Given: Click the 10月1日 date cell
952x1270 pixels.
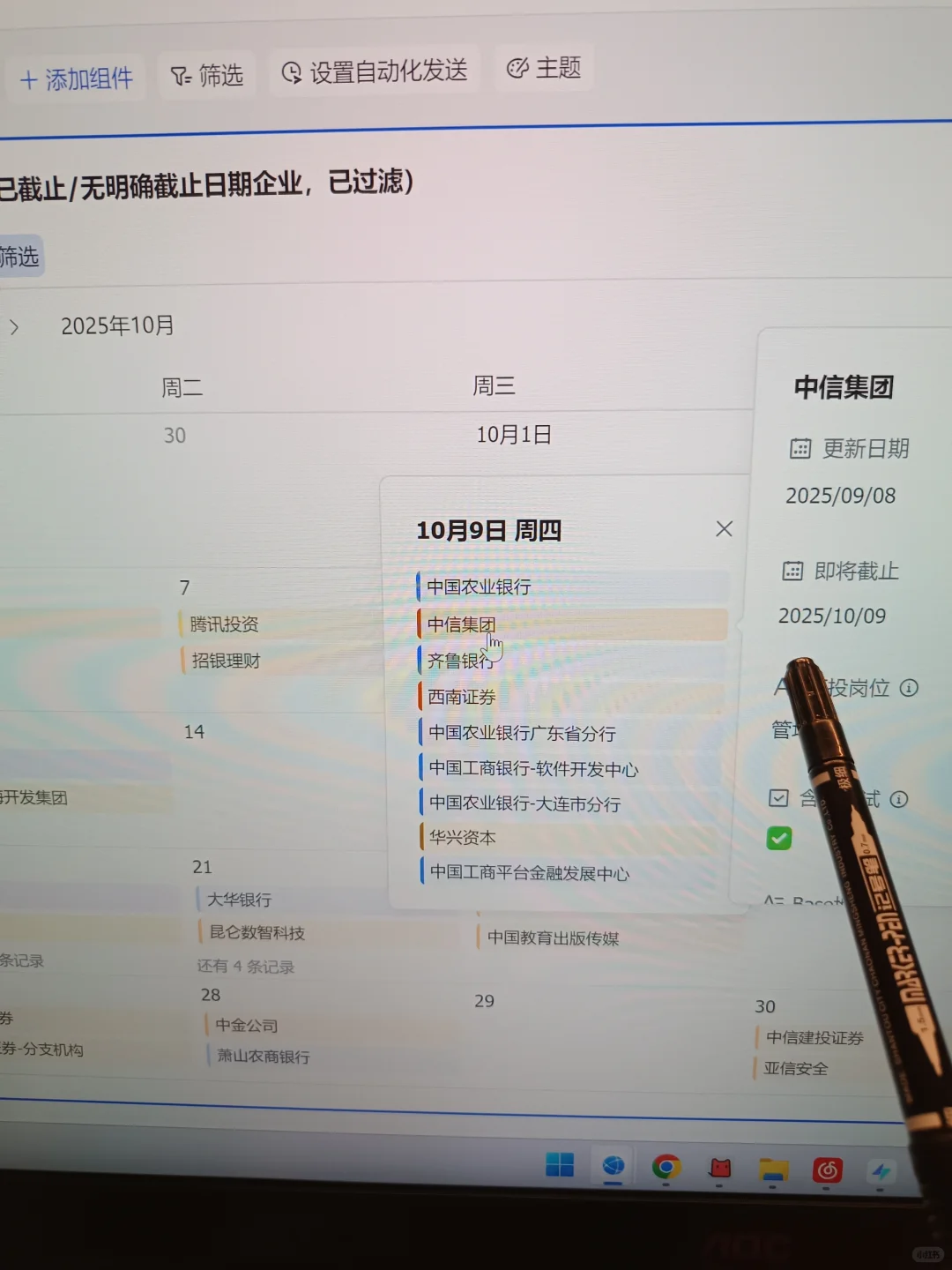Looking at the screenshot, I should coord(514,434).
